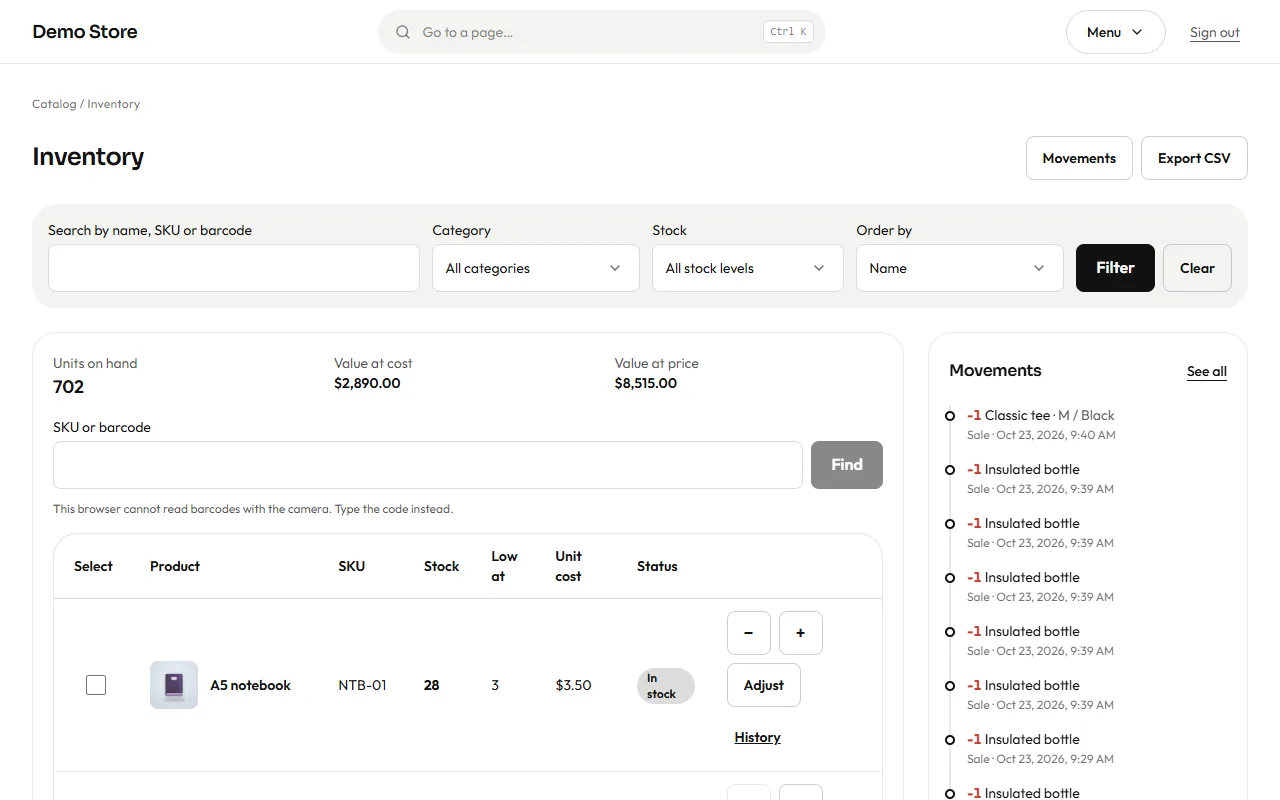Click the Value at price $8,515.00
Viewport: 1280px width, 800px height.
pyautogui.click(x=646, y=383)
